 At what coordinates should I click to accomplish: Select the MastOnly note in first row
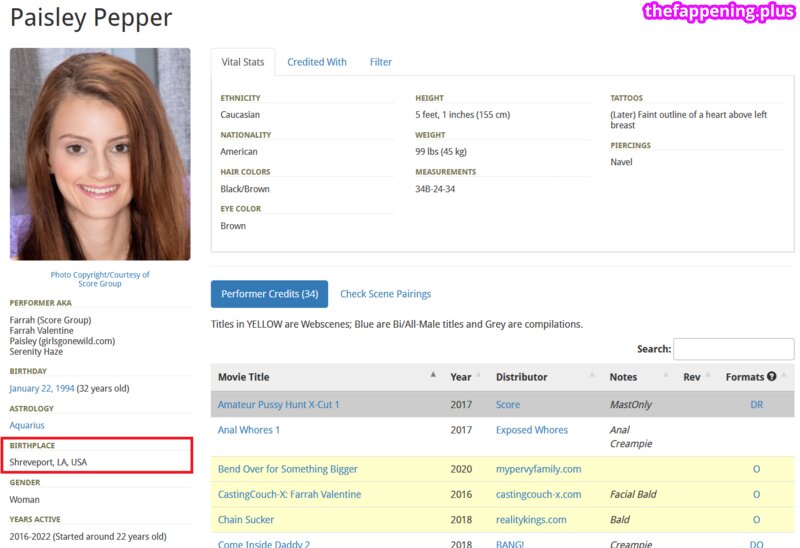tap(631, 405)
